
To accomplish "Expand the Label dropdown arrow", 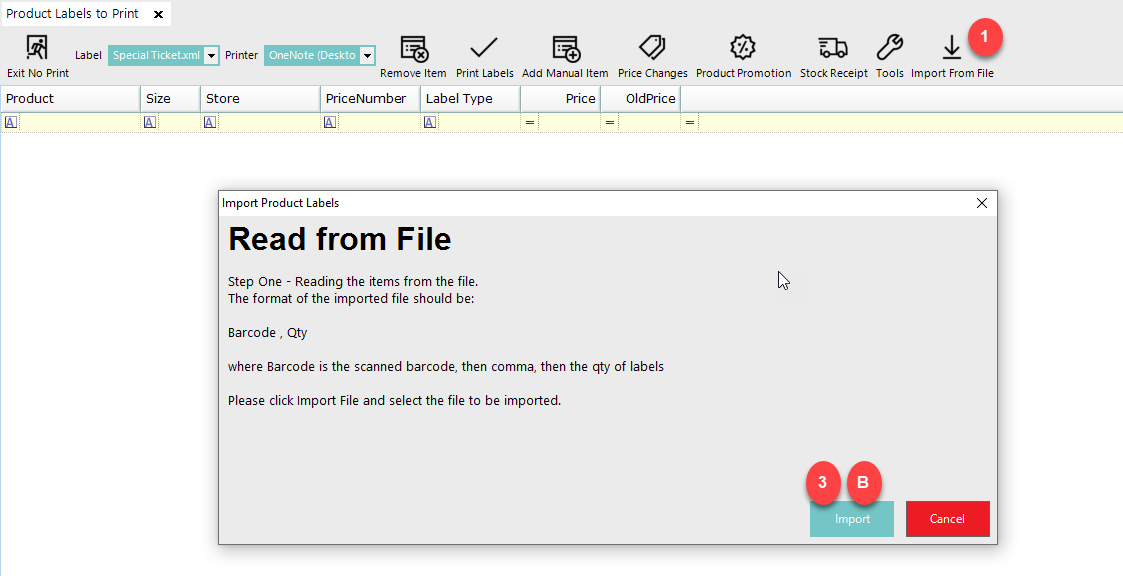I will [x=211, y=56].
